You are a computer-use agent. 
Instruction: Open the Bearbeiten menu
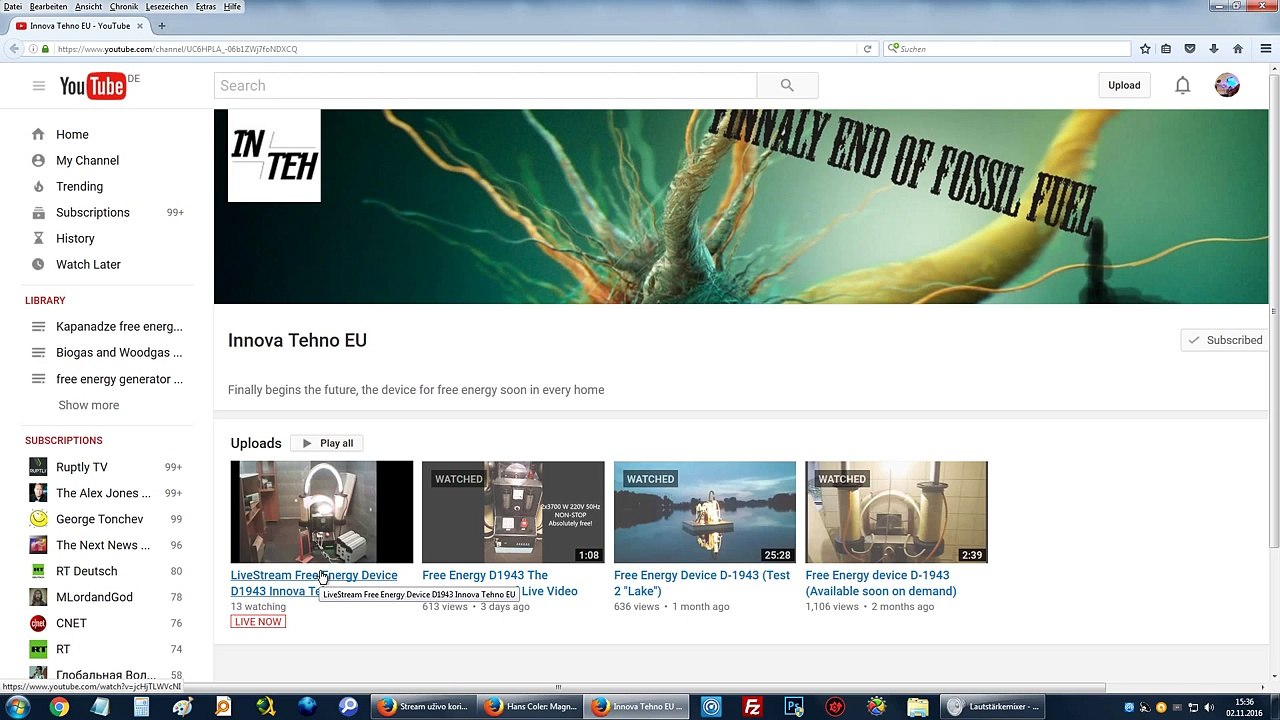coord(48,6)
